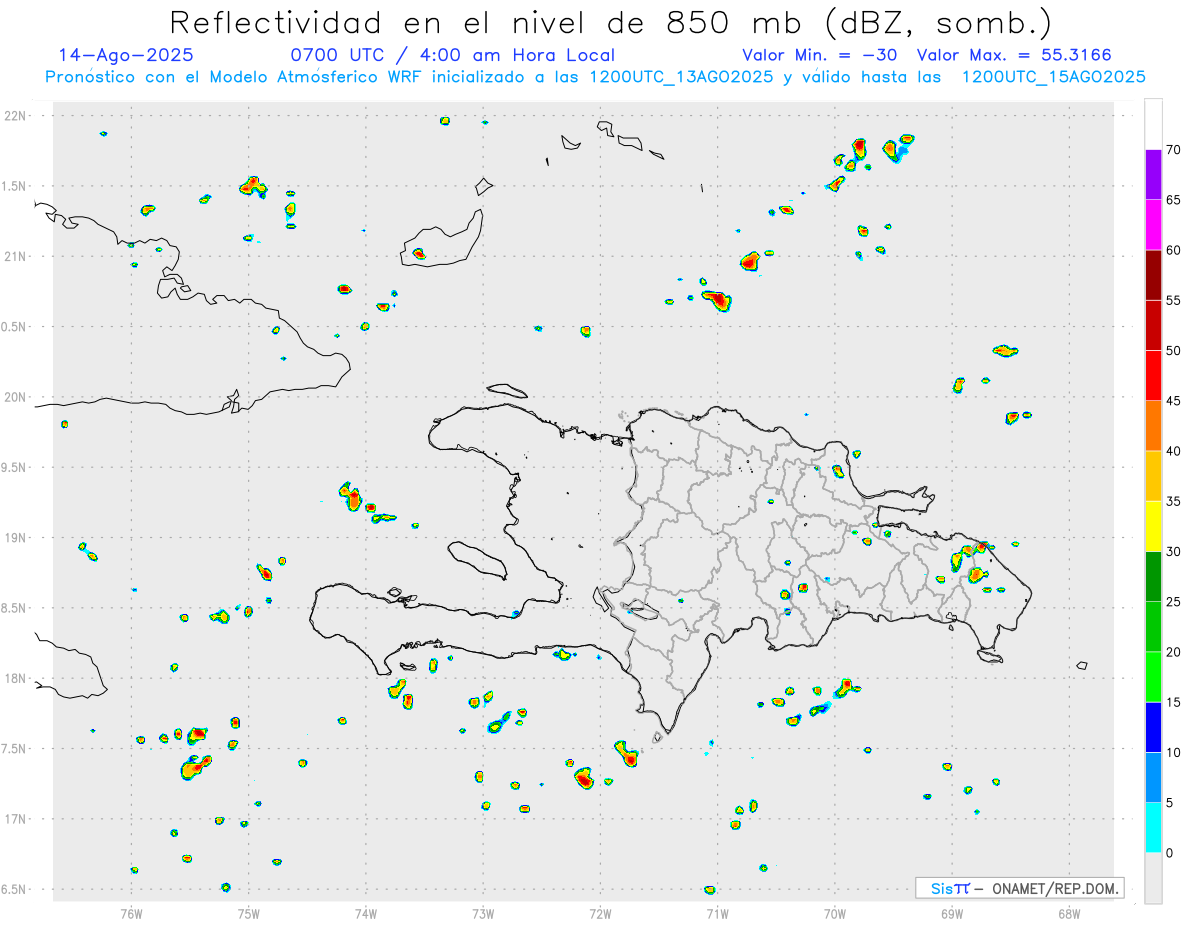
Task: Click the colorbar label '30'
Action: 1173,552
